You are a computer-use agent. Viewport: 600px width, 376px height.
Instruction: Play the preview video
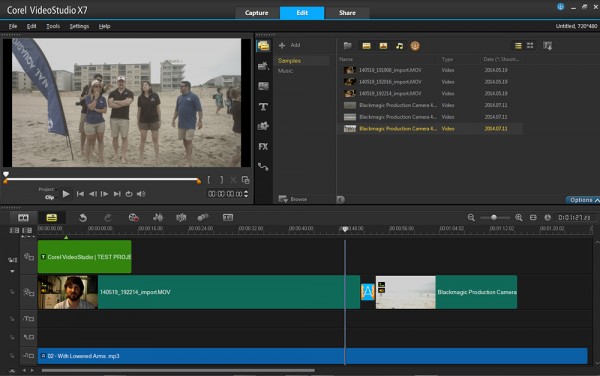(66, 194)
